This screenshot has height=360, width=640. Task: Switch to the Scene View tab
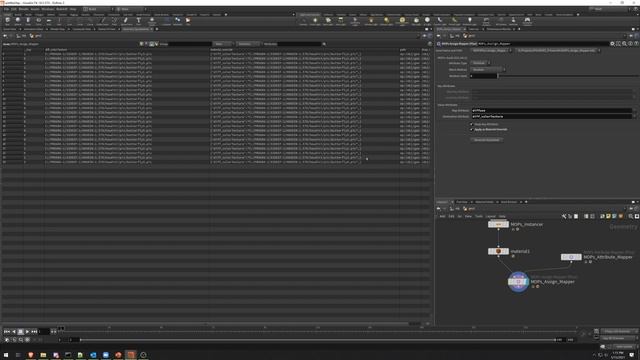pyautogui.click(x=10, y=29)
